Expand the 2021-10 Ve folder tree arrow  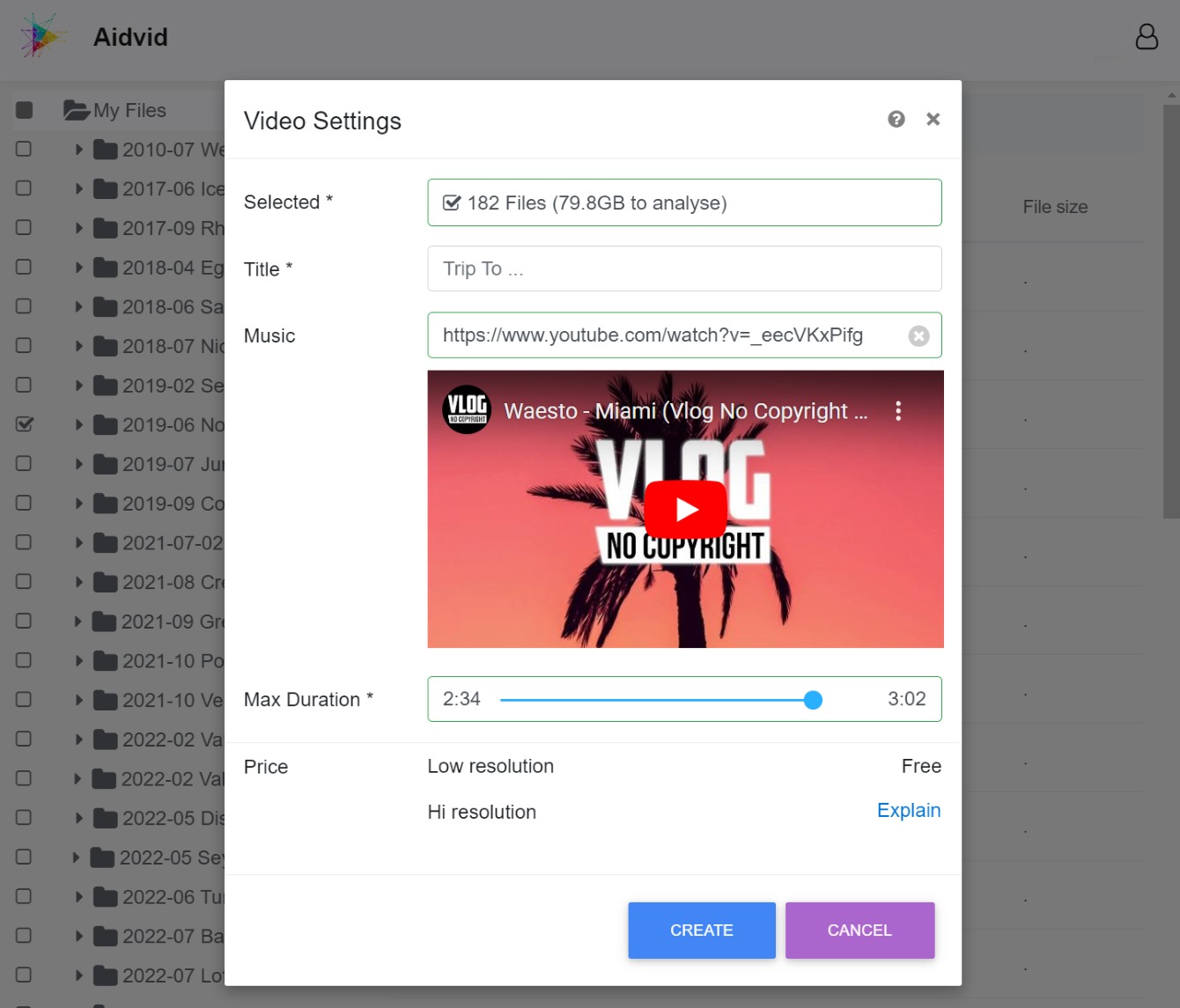pos(78,701)
